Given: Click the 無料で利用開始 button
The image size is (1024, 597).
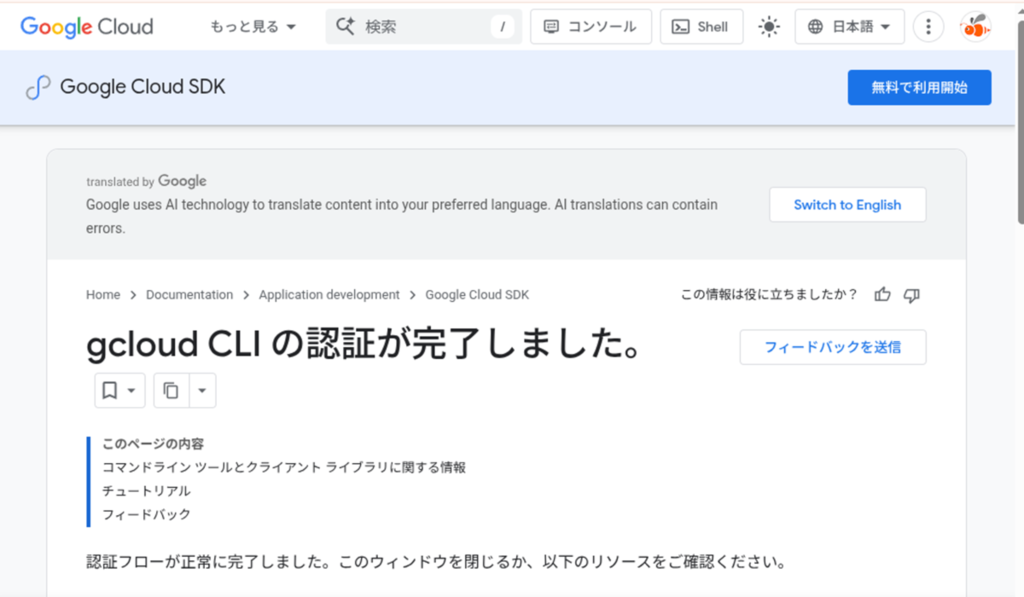Looking at the screenshot, I should [x=919, y=88].
